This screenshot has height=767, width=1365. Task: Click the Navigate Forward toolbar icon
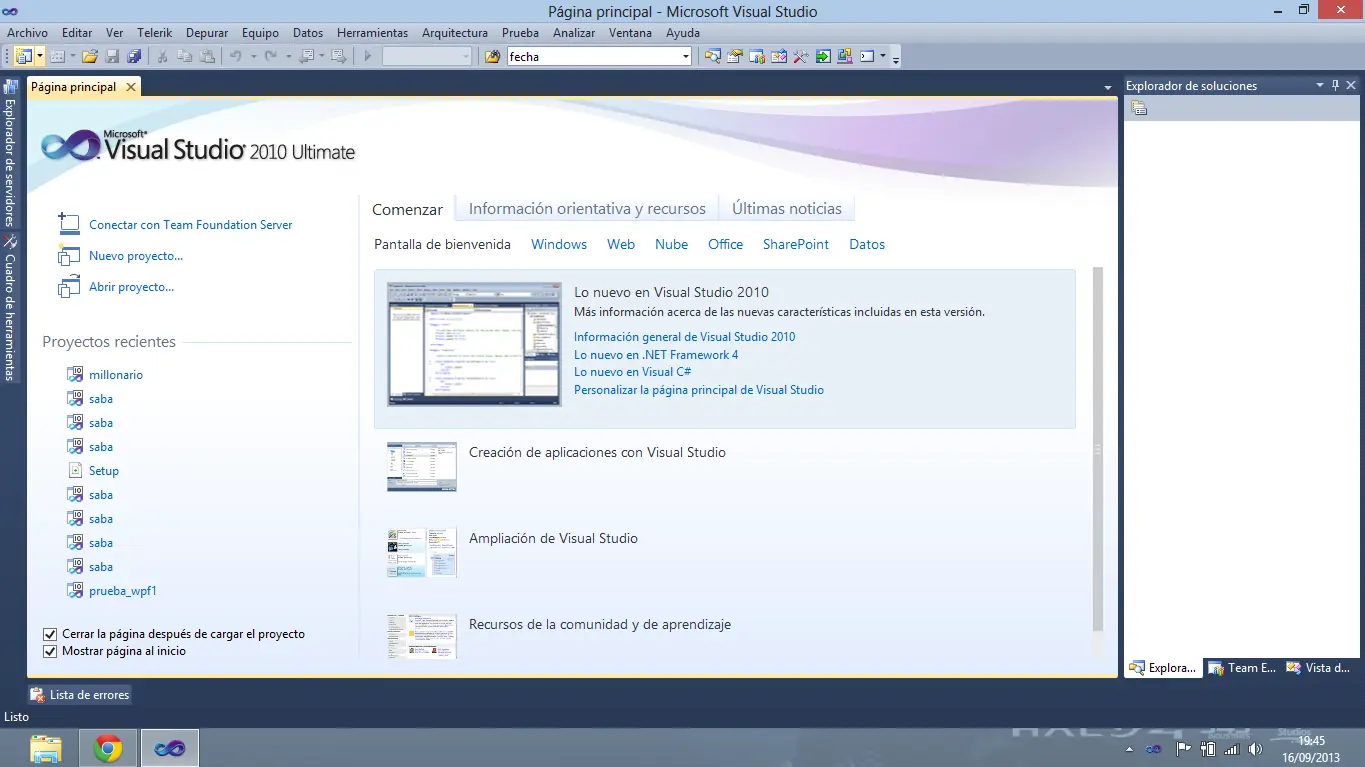coord(338,57)
